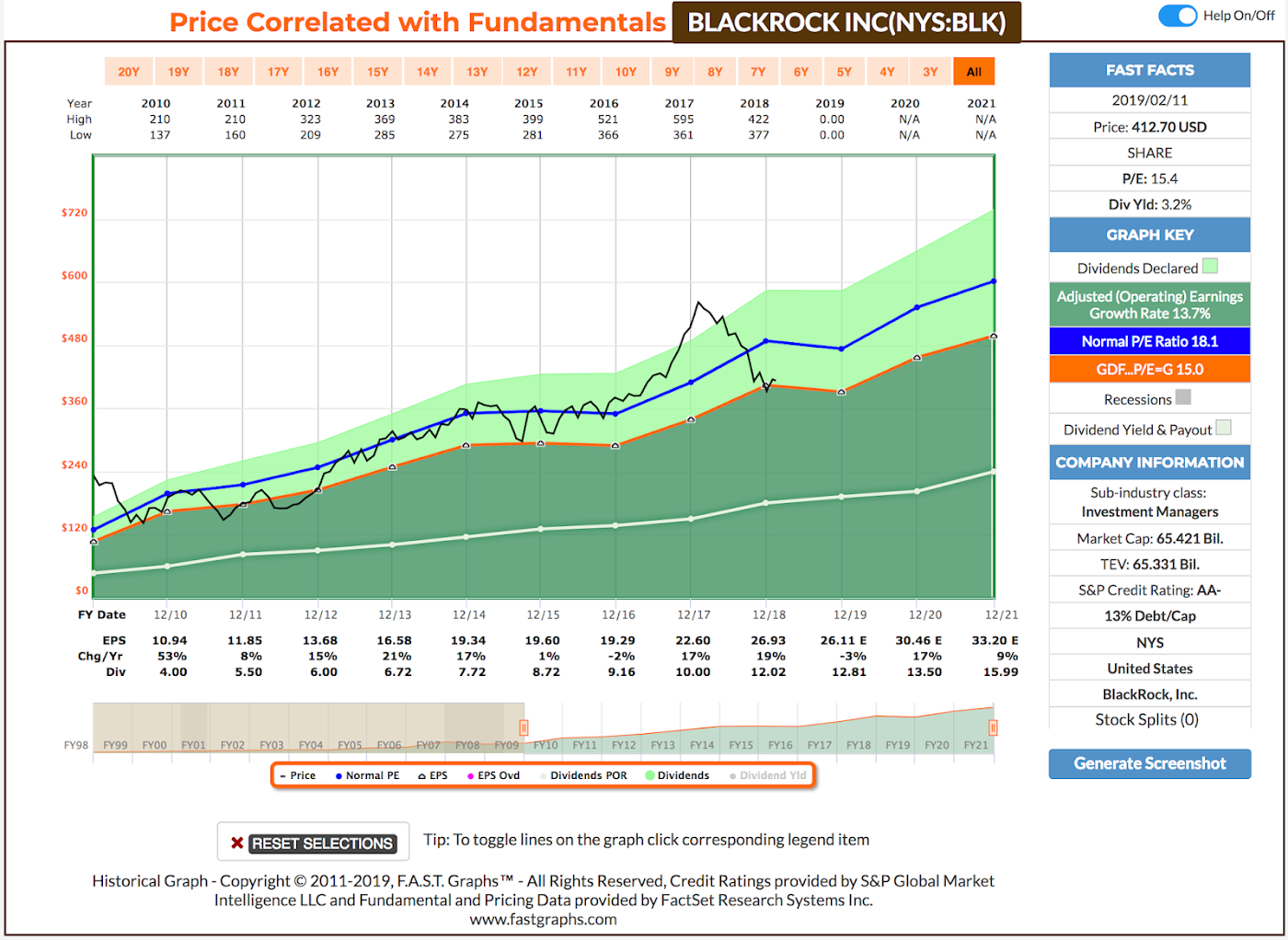Select the 7Y time range tab
Image resolution: width=1288 pixels, height=940 pixels.
point(758,72)
